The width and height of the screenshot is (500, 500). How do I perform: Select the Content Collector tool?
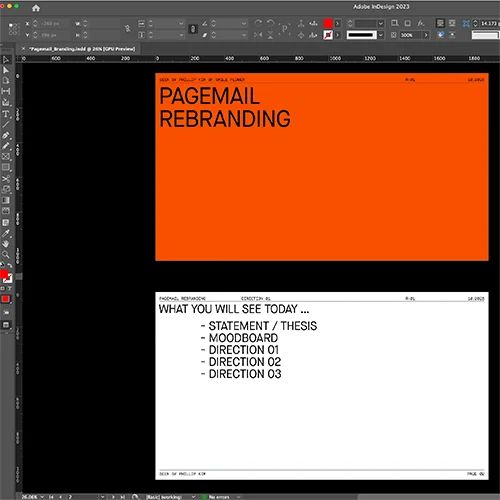click(x=6, y=102)
